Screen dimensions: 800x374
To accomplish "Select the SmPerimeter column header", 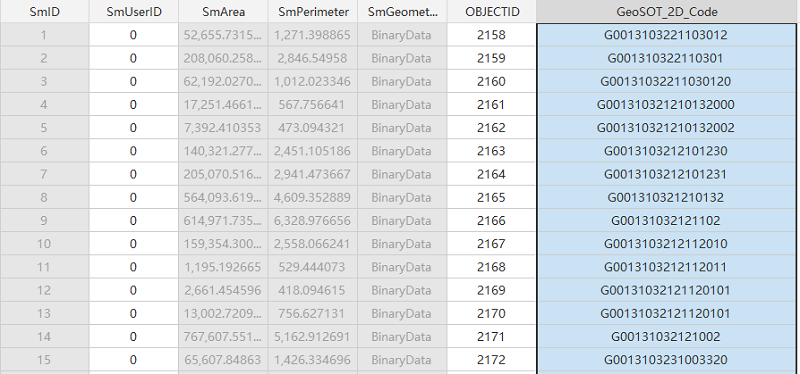I will [x=313, y=11].
